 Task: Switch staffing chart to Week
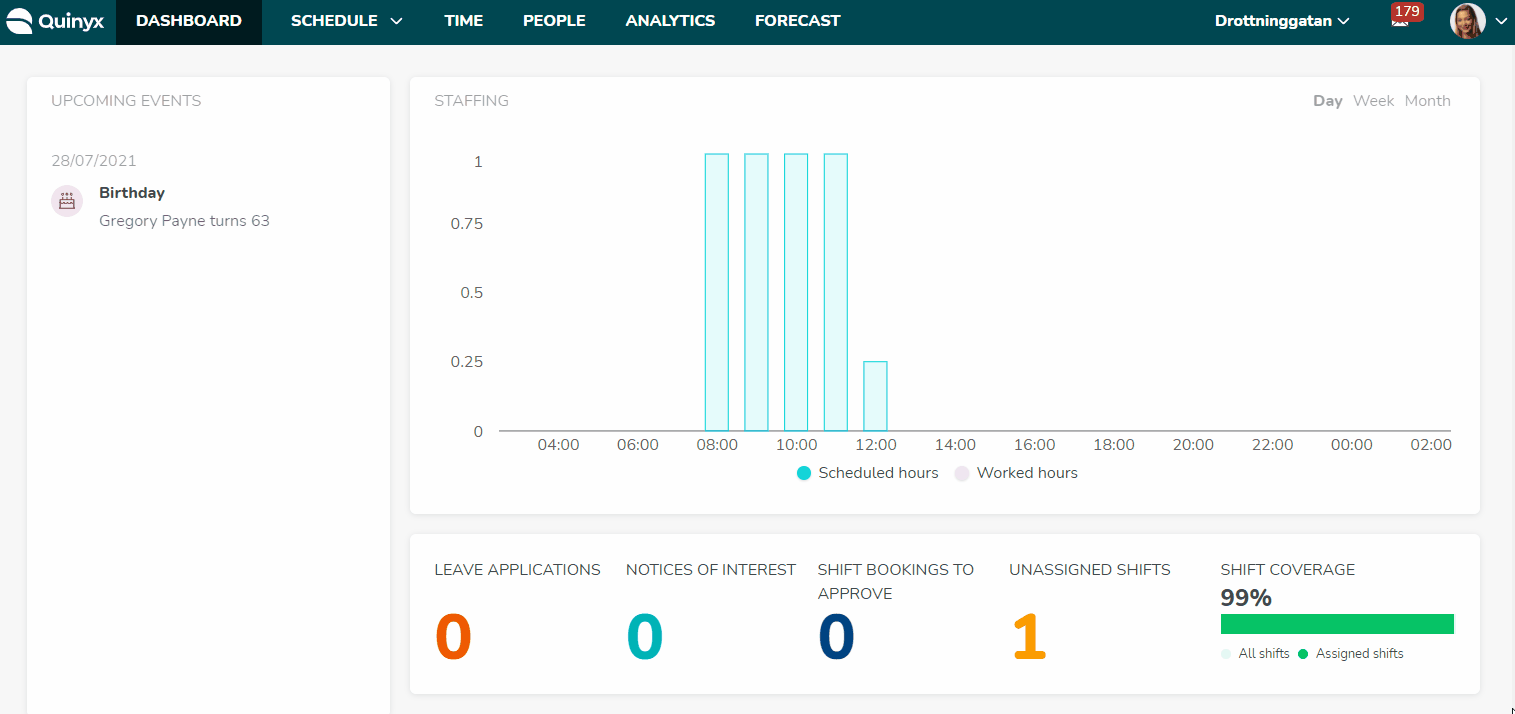point(1373,101)
